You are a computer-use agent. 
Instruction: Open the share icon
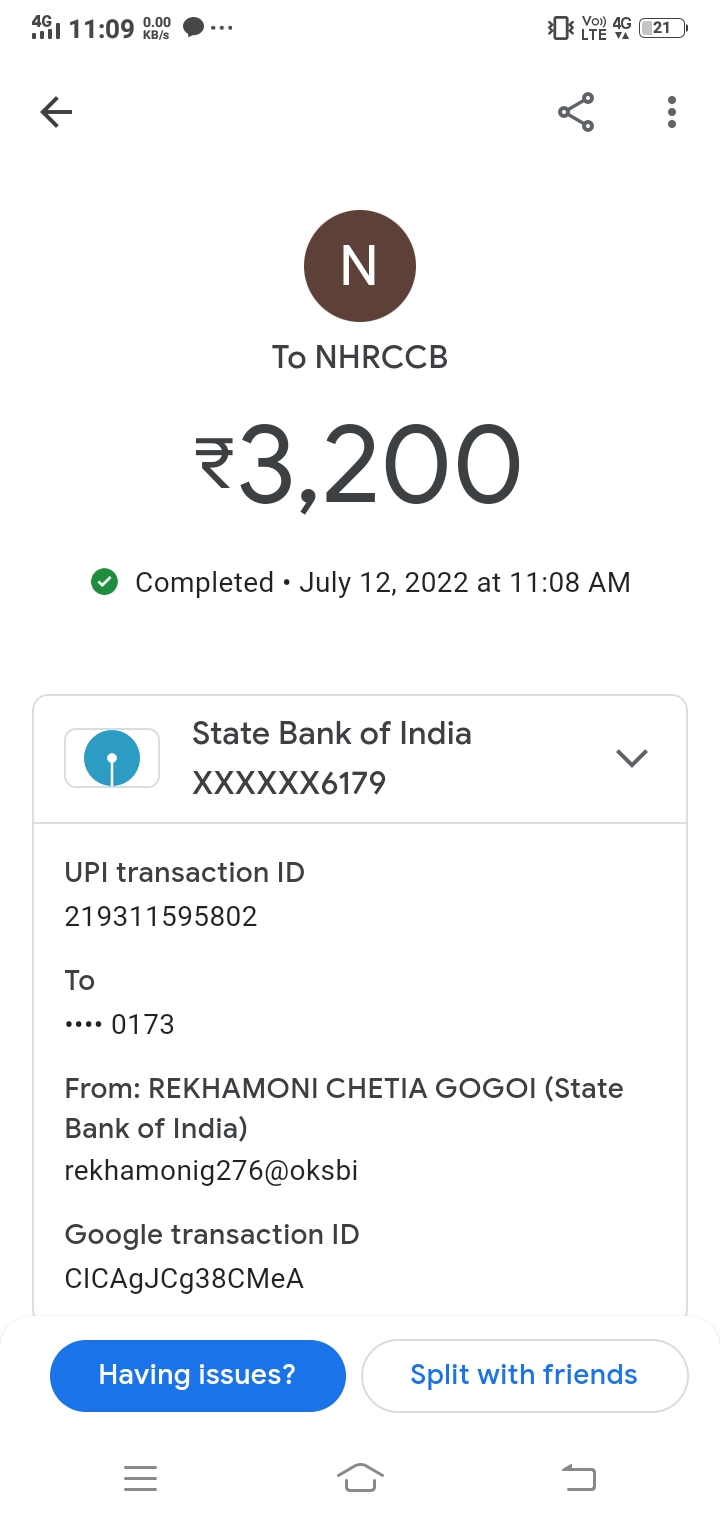click(576, 112)
